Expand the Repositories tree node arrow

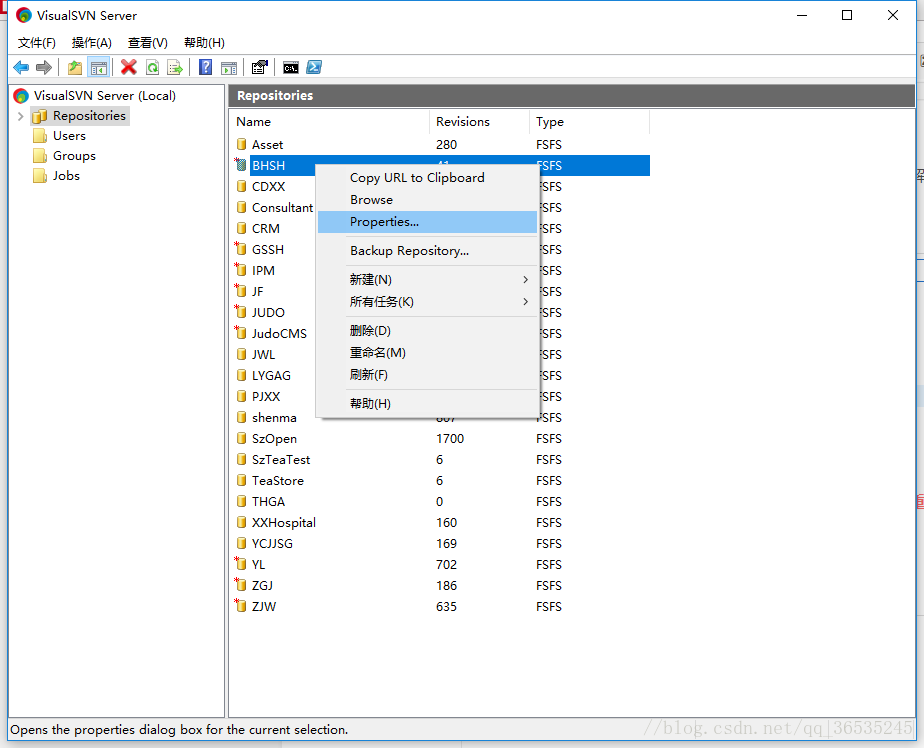point(21,116)
